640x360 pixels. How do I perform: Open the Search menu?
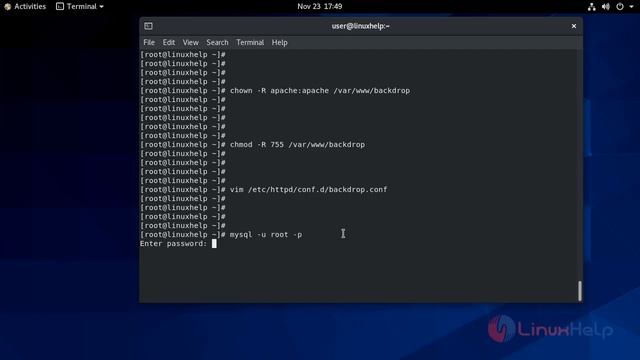click(217, 42)
